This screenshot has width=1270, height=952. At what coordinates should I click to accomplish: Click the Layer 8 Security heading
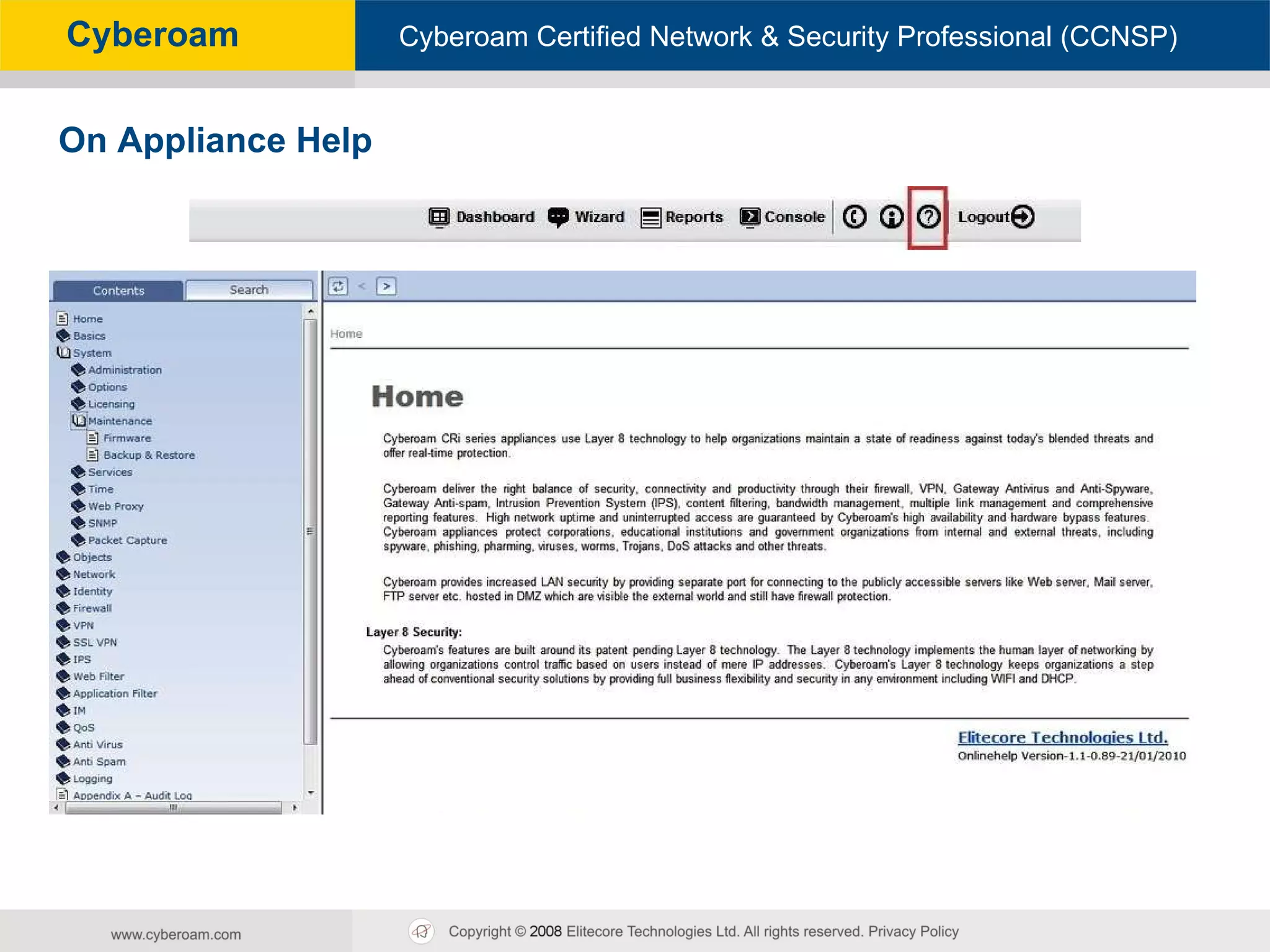[x=414, y=632]
